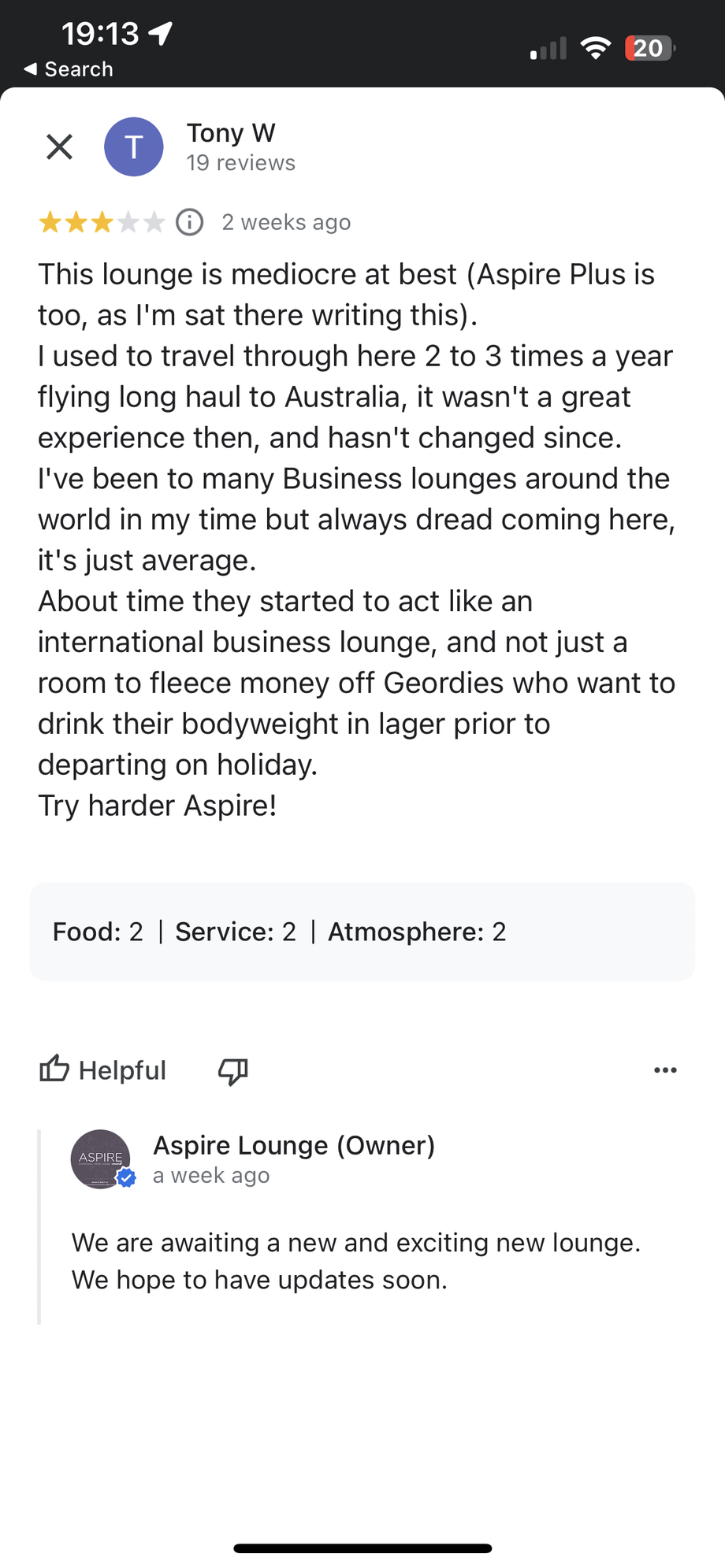Screen dimensions: 725x1568
Task: Tap the cellular signal bars
Action: [548, 49]
